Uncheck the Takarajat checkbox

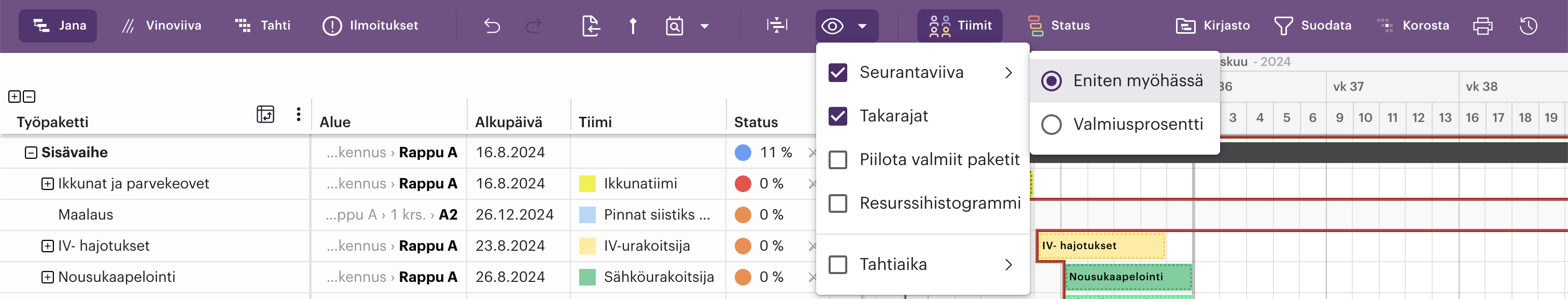pos(838,116)
